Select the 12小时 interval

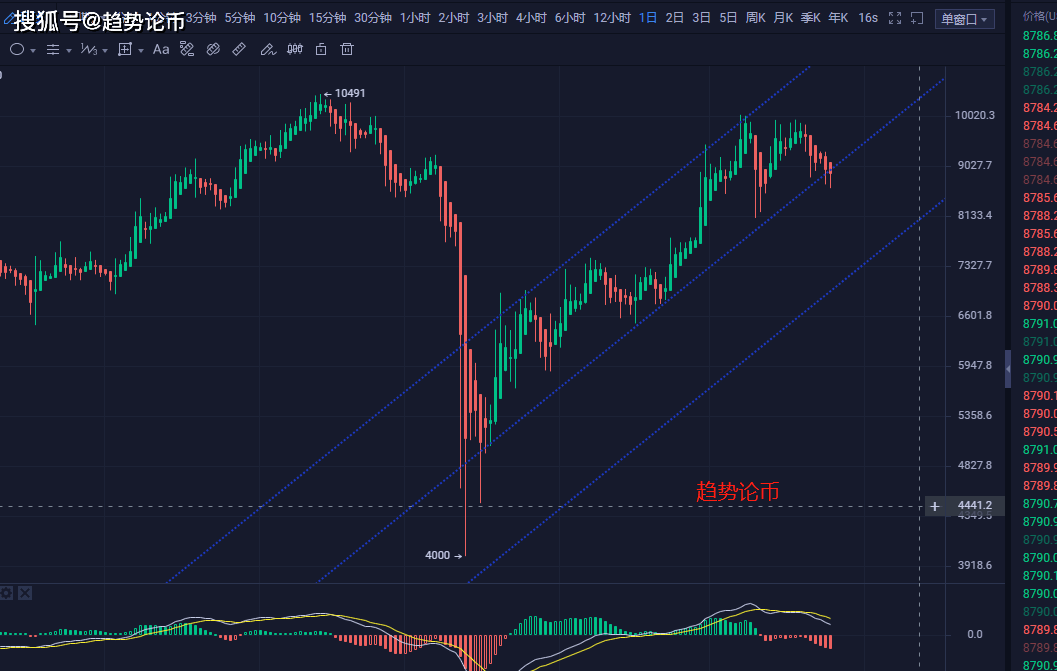point(612,18)
